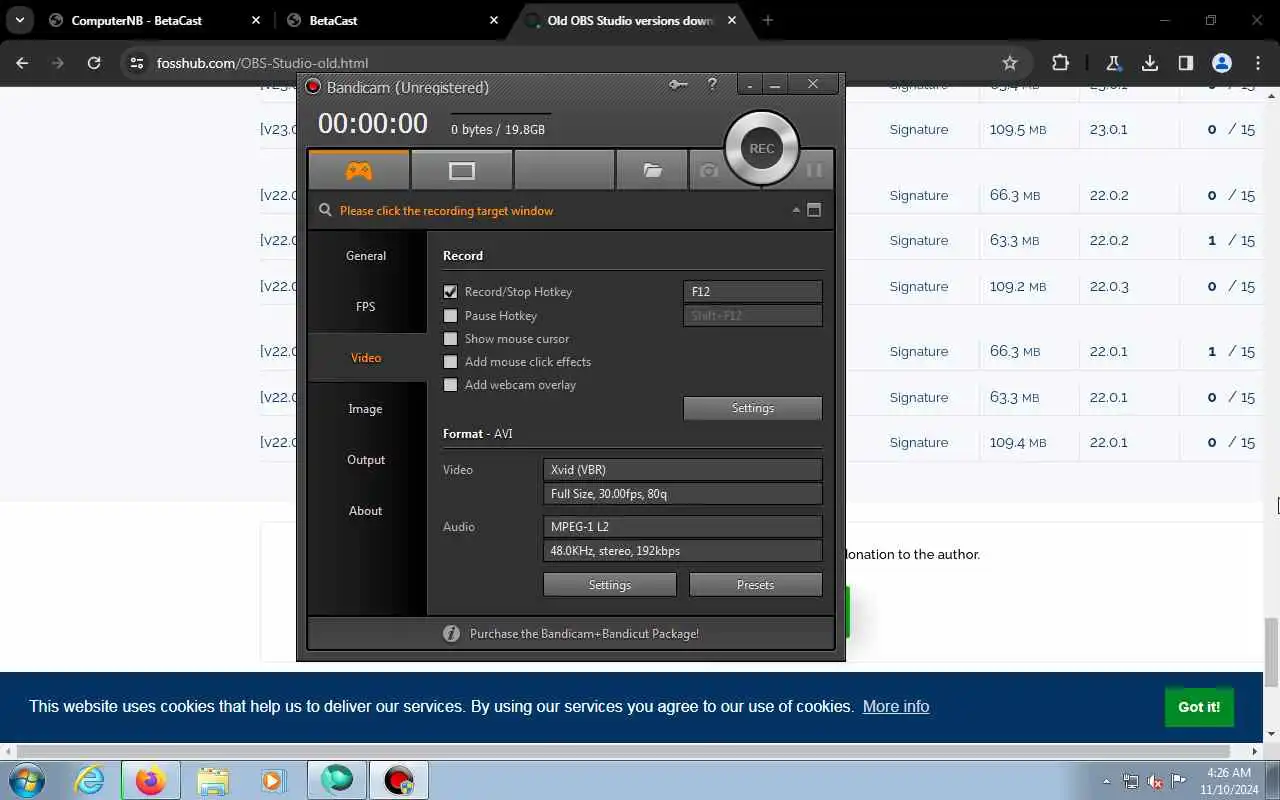This screenshot has height=800, width=1280.
Task: Click the Shift+F12 pause hotkey field
Action: click(x=753, y=316)
